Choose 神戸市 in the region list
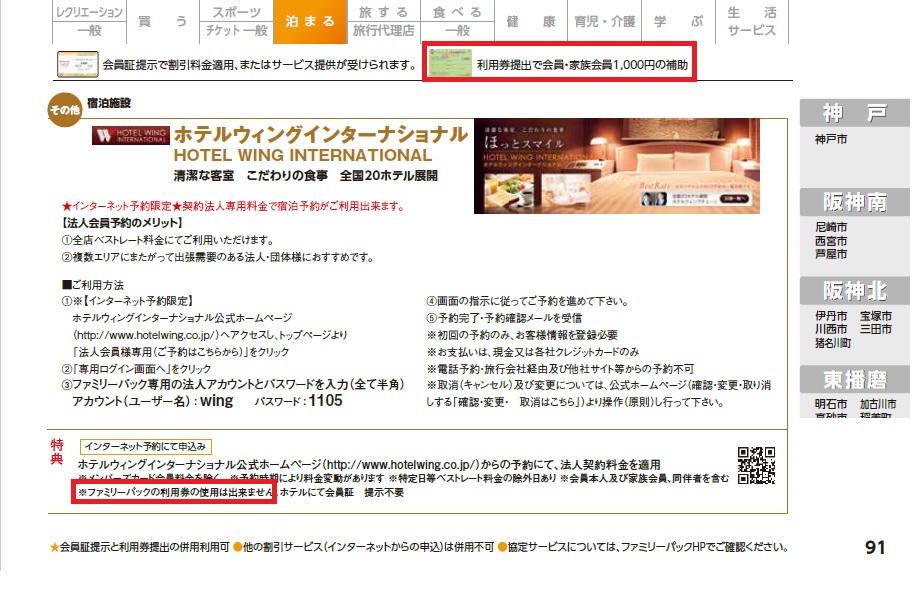914x593 pixels. tap(831, 139)
